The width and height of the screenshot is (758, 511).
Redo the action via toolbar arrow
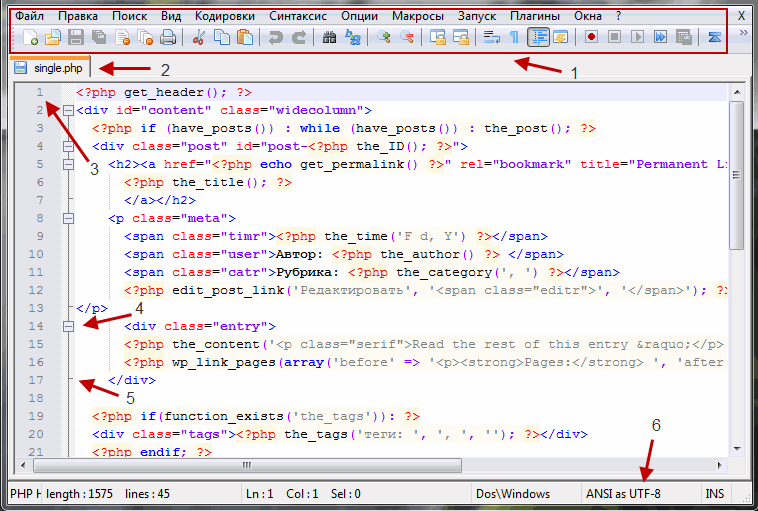coord(299,37)
